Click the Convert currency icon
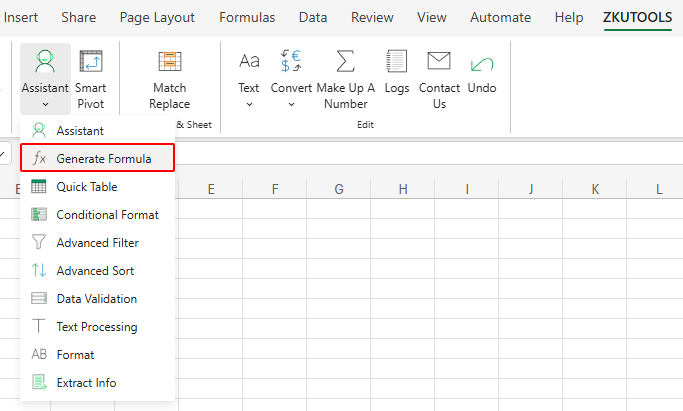Viewport: 683px width, 411px height. (x=291, y=61)
